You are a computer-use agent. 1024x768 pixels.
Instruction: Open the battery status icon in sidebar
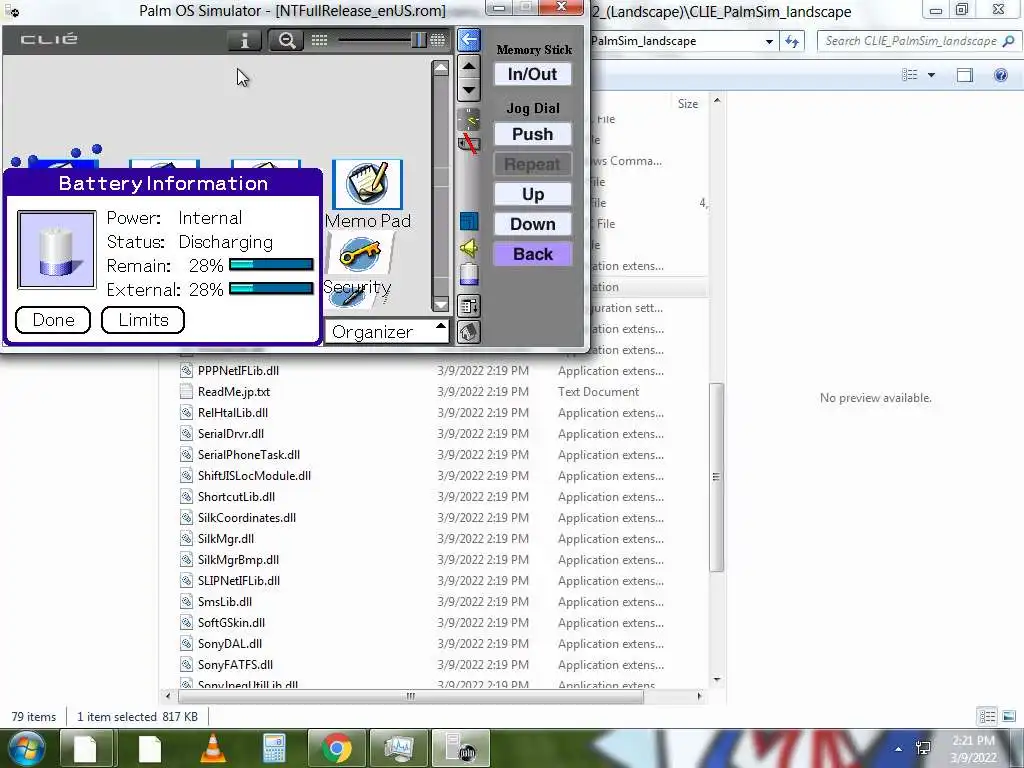(469, 274)
